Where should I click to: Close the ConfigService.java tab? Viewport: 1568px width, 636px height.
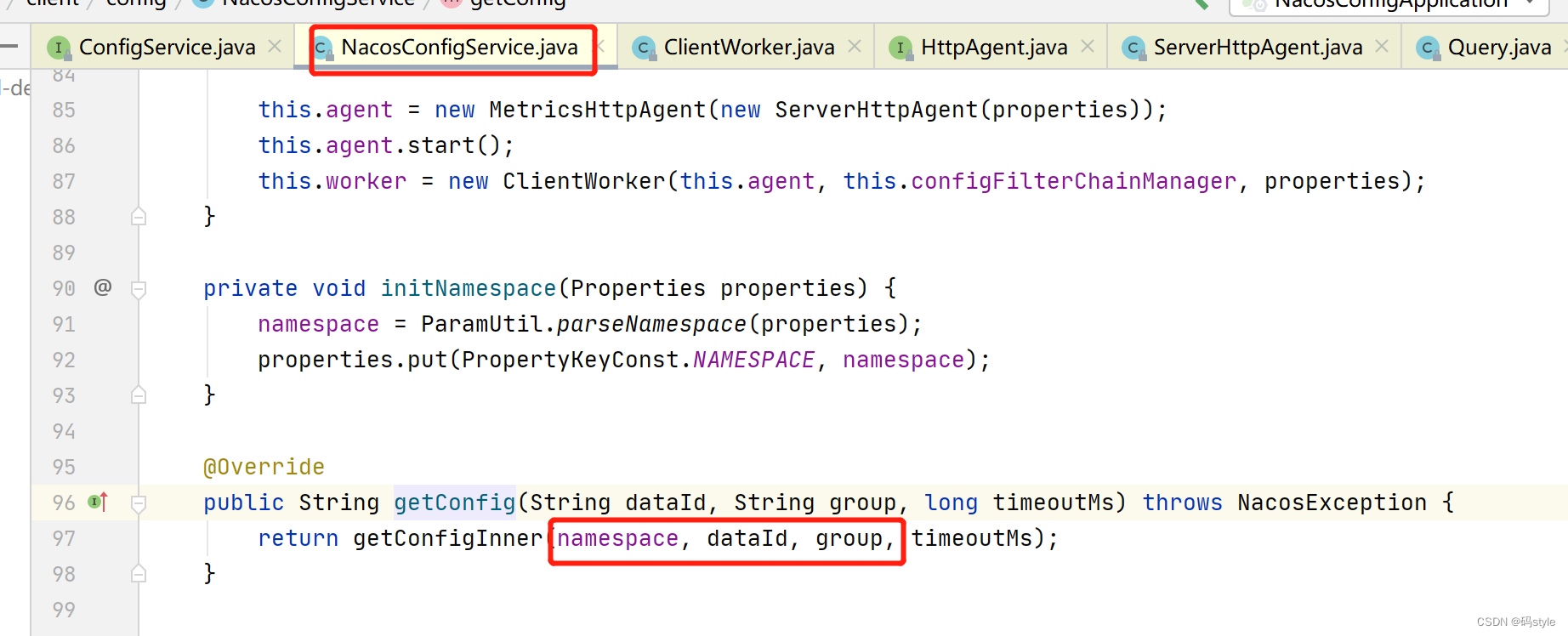(275, 47)
